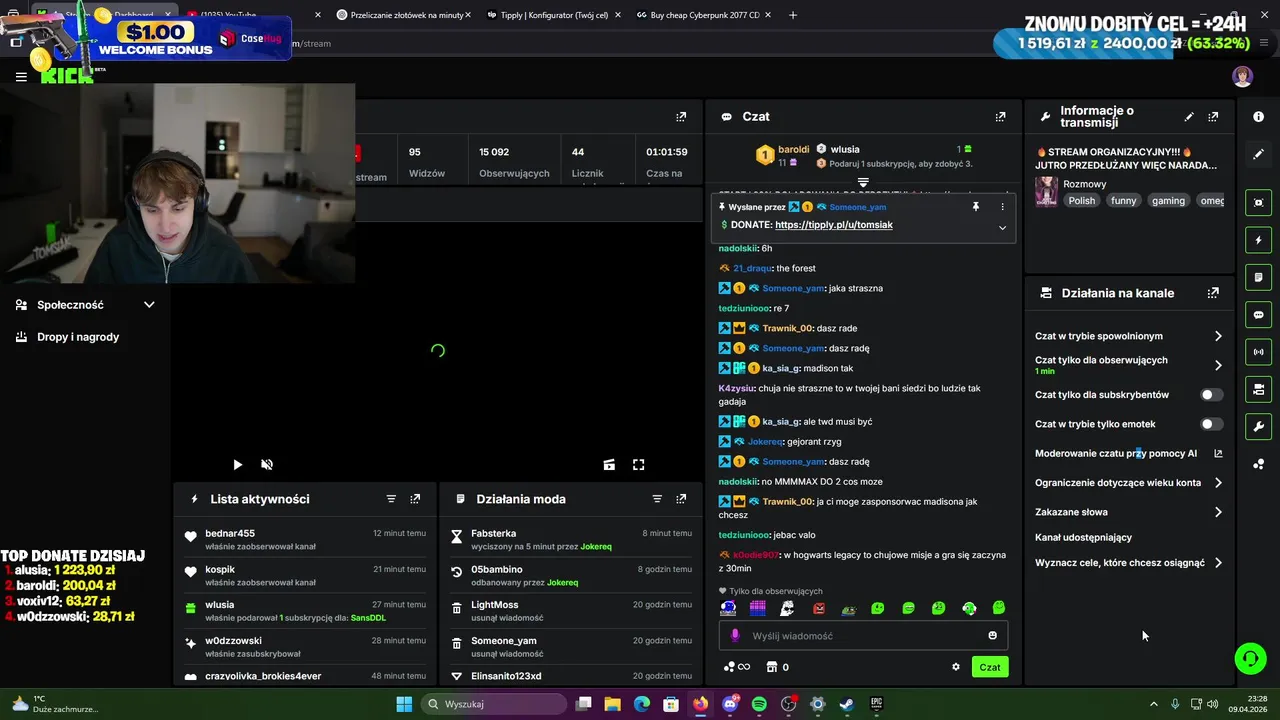Toggle theater mode on stream preview
The height and width of the screenshot is (720, 1280).
pyautogui.click(x=609, y=464)
